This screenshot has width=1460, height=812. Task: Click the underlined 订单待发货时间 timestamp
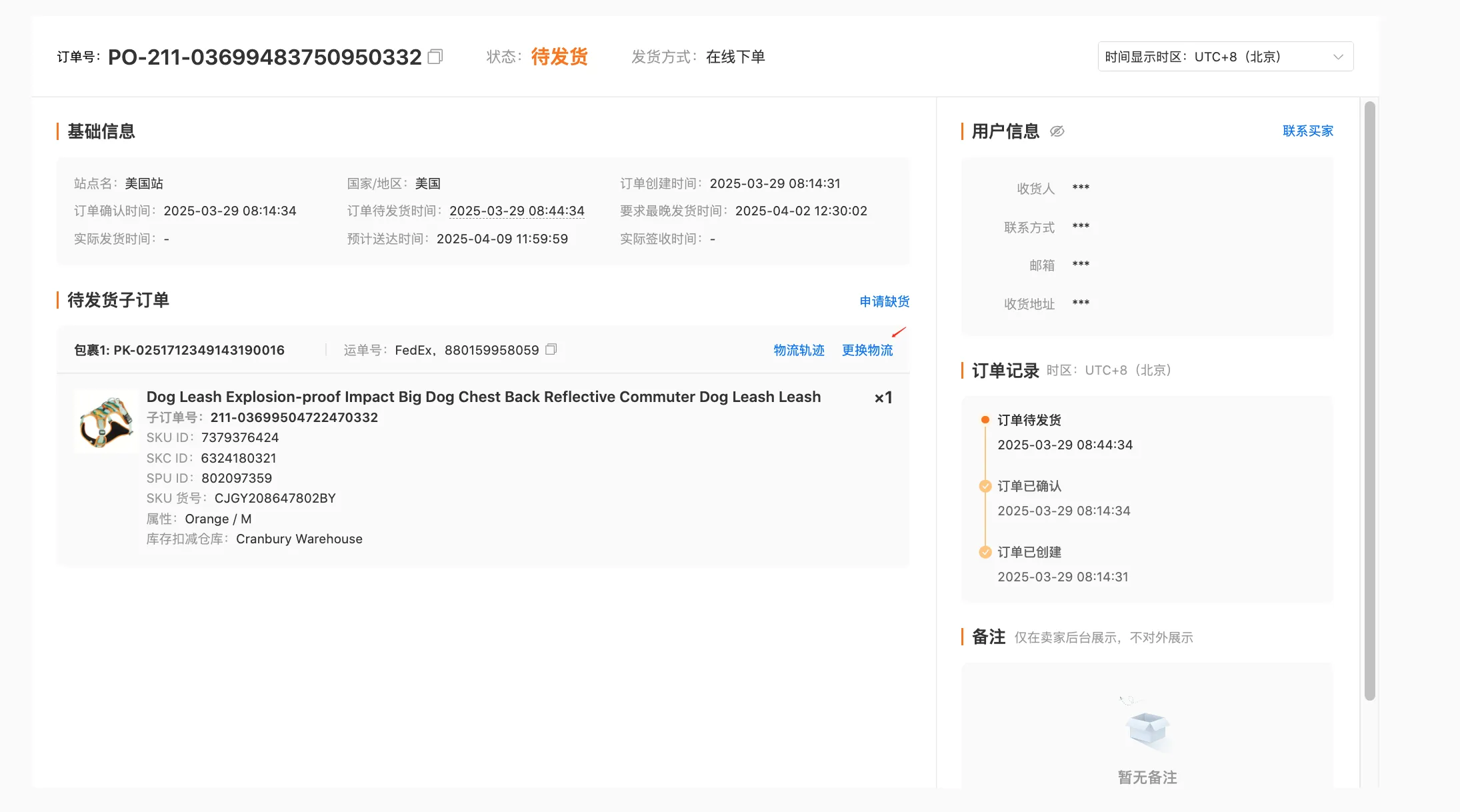[517, 211]
